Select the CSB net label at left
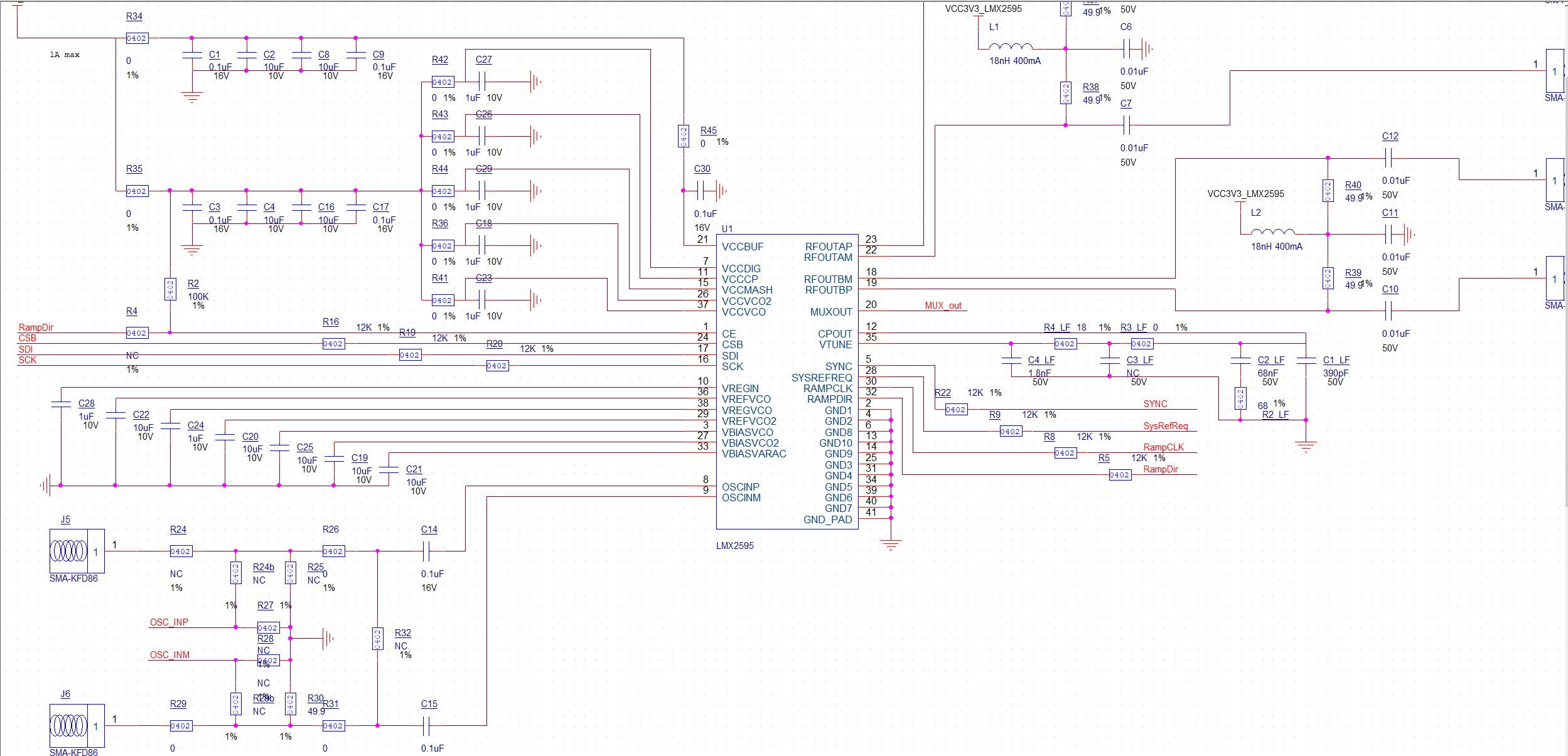This screenshot has height=756, width=1568. (x=28, y=338)
